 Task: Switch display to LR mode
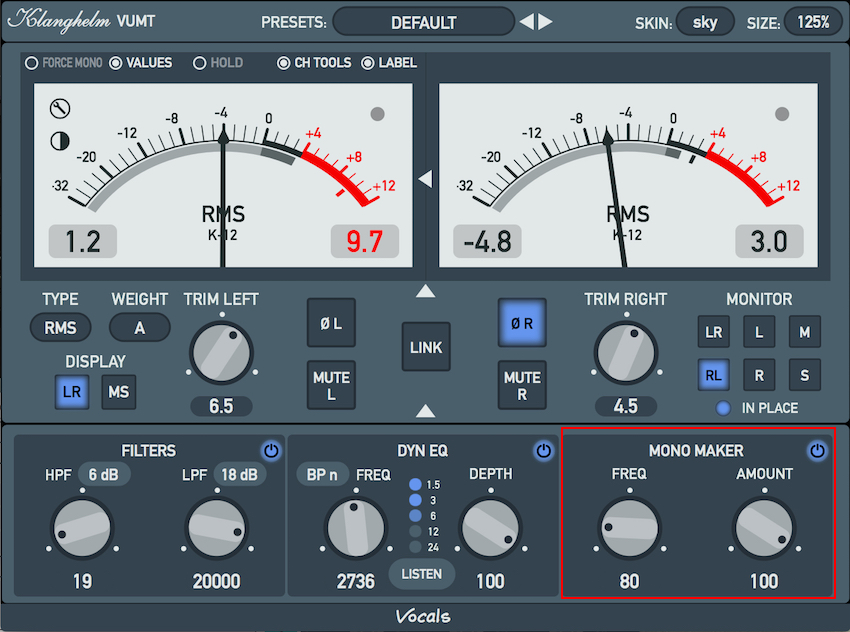(72, 391)
